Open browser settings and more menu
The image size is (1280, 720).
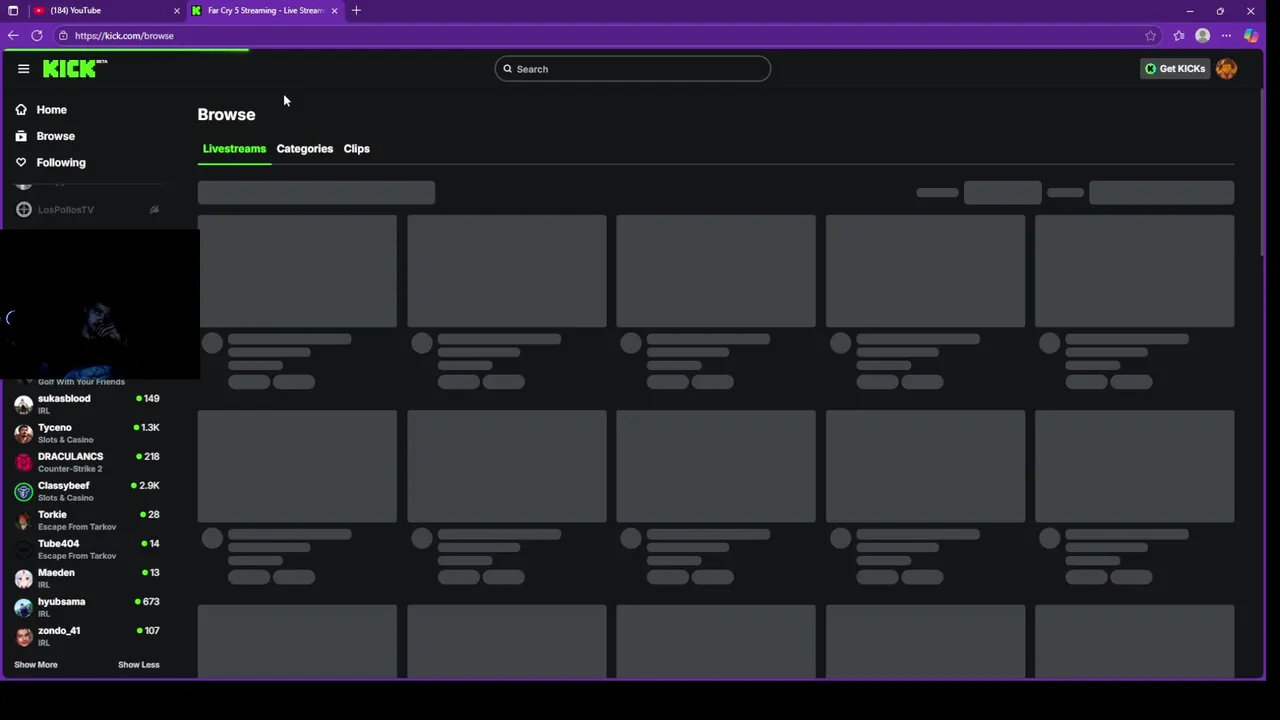pyautogui.click(x=1226, y=35)
